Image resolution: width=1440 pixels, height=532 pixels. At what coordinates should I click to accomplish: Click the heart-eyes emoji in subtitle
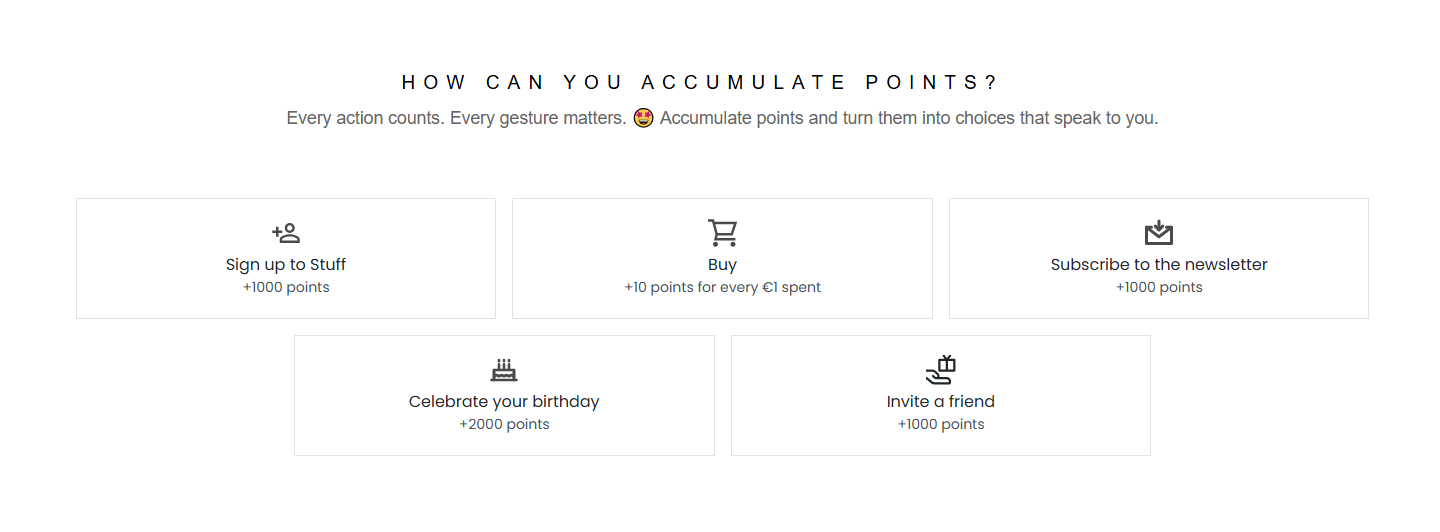pyautogui.click(x=643, y=118)
